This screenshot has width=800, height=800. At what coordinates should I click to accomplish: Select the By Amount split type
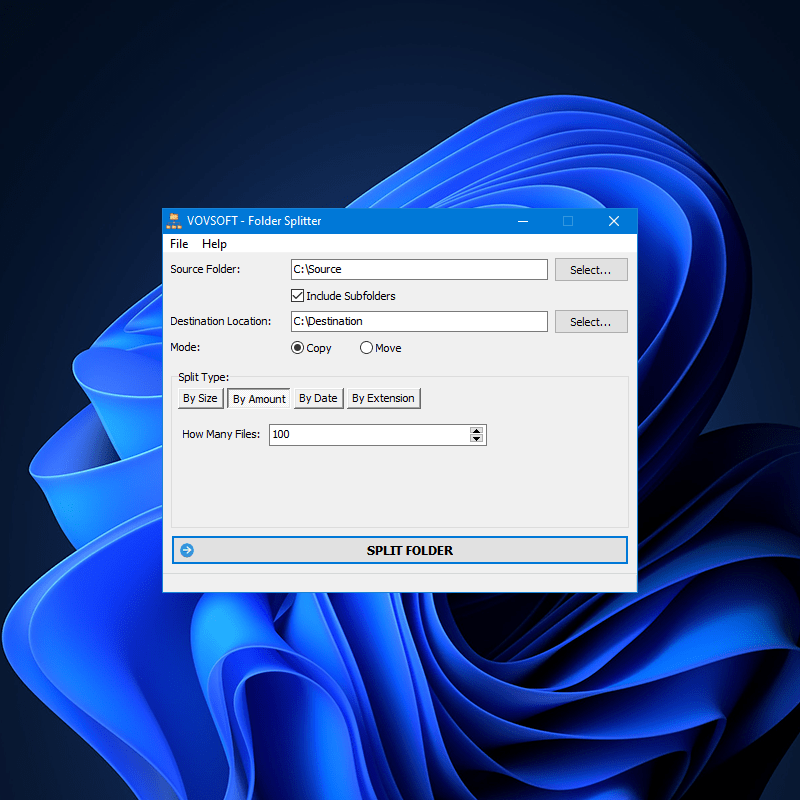pyautogui.click(x=258, y=398)
